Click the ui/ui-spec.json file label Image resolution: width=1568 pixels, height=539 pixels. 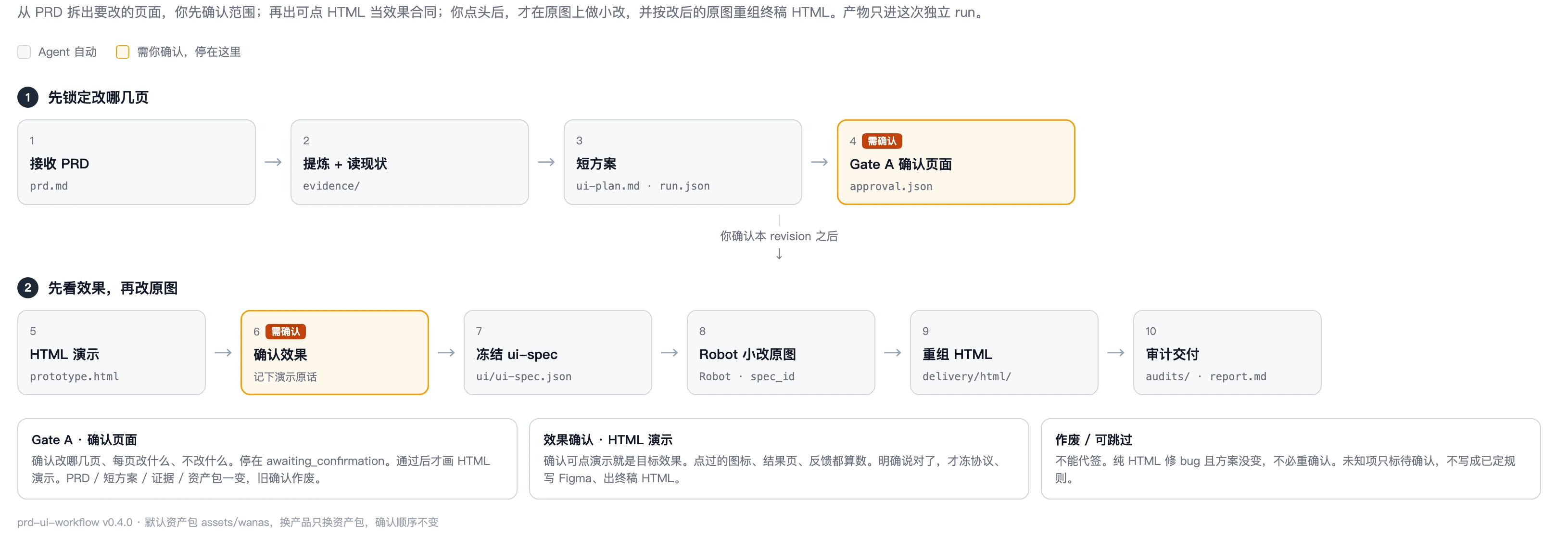pos(523,376)
